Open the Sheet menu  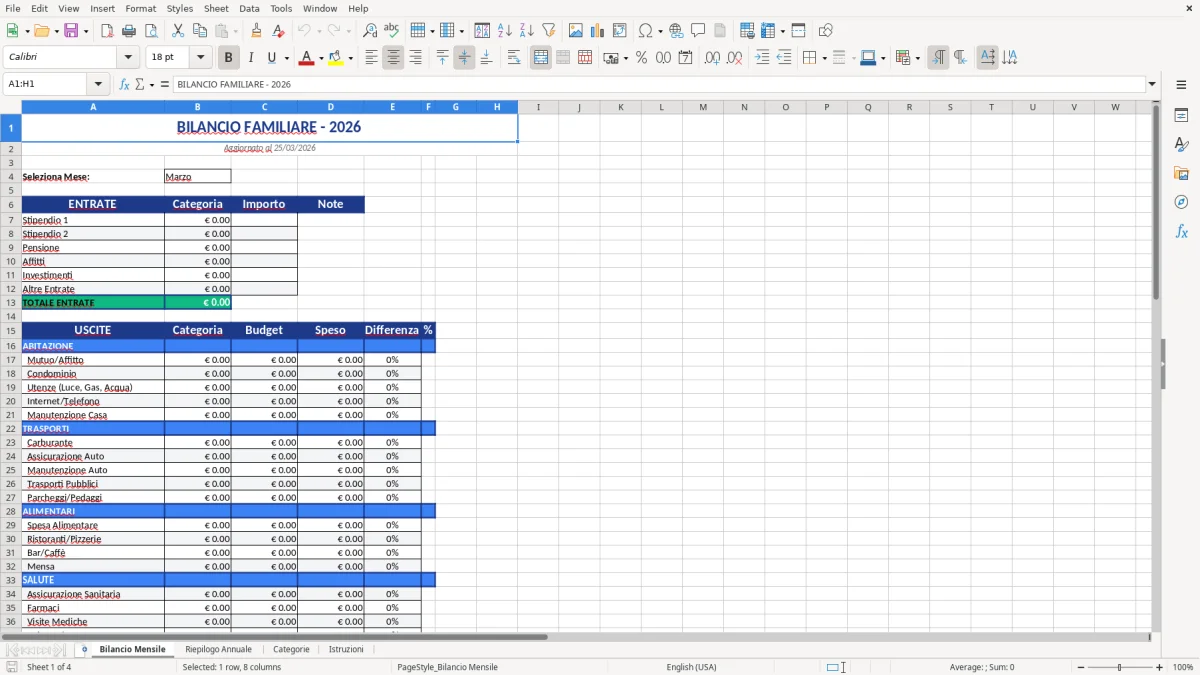[x=216, y=8]
